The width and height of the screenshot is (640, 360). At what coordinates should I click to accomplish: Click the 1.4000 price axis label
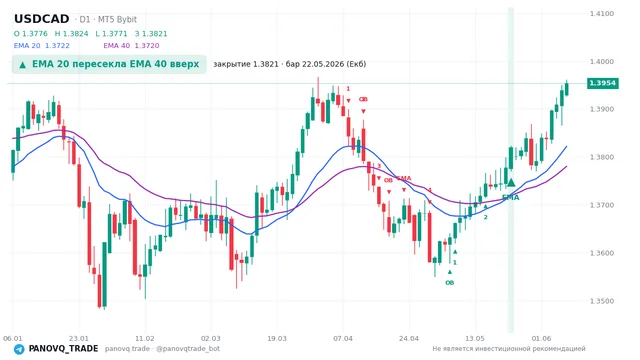pyautogui.click(x=602, y=62)
